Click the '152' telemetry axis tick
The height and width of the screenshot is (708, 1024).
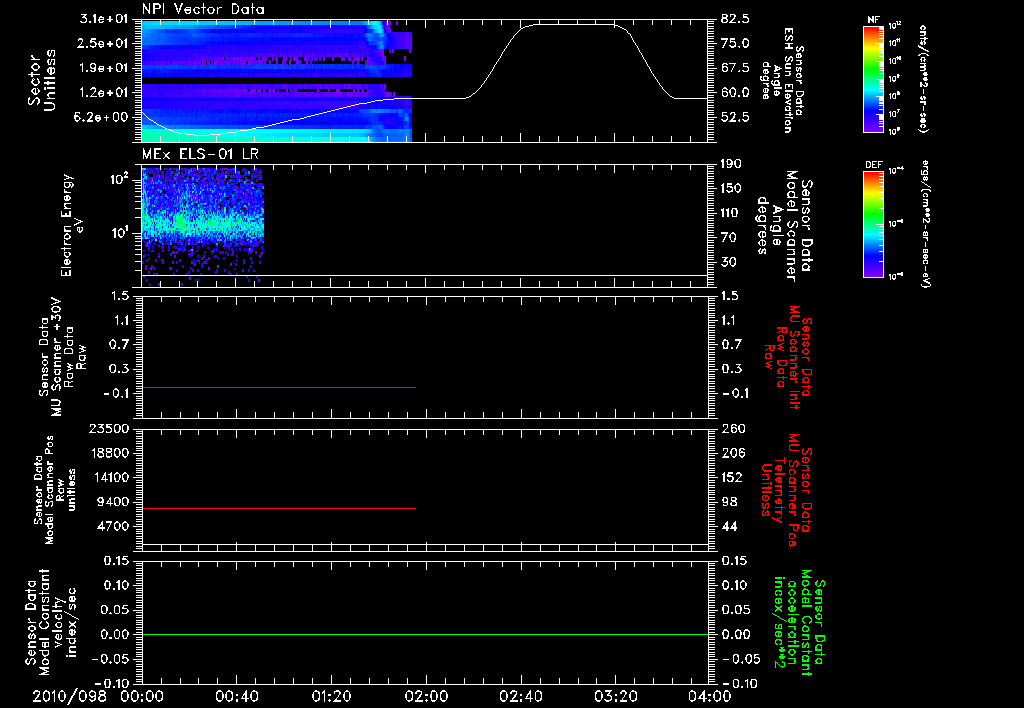731,477
